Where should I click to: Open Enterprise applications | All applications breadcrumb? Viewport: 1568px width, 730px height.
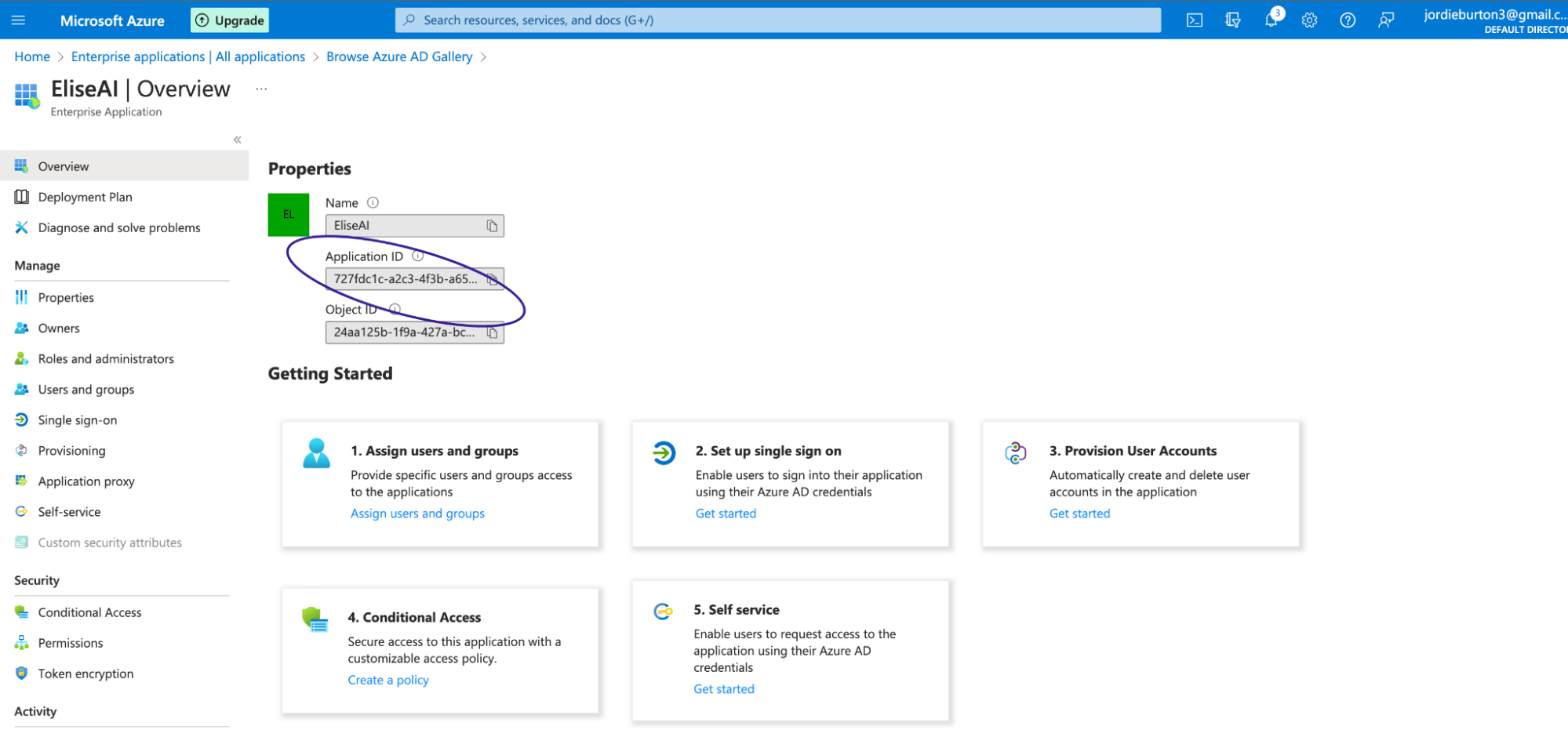(188, 56)
